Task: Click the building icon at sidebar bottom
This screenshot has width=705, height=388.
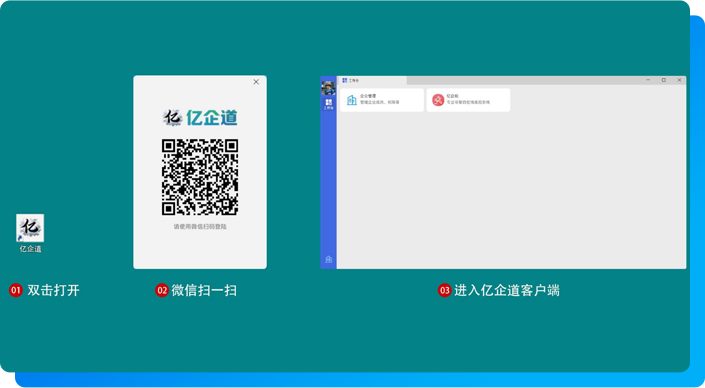Action: [x=329, y=259]
